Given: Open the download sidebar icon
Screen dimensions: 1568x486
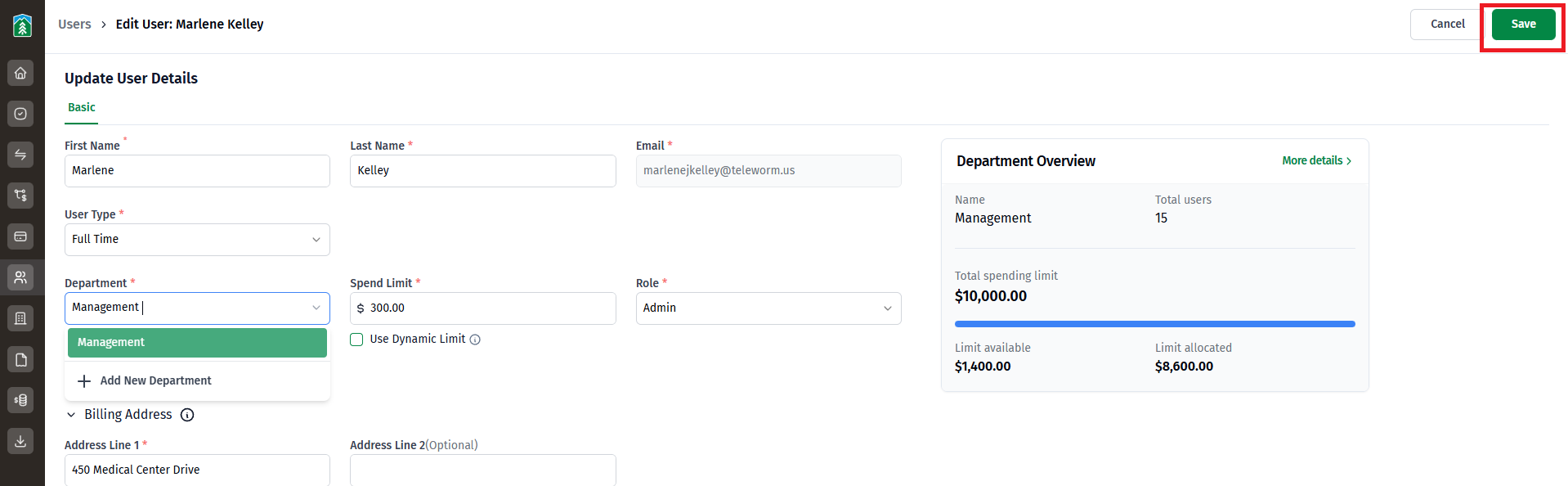Looking at the screenshot, I should [x=20, y=441].
